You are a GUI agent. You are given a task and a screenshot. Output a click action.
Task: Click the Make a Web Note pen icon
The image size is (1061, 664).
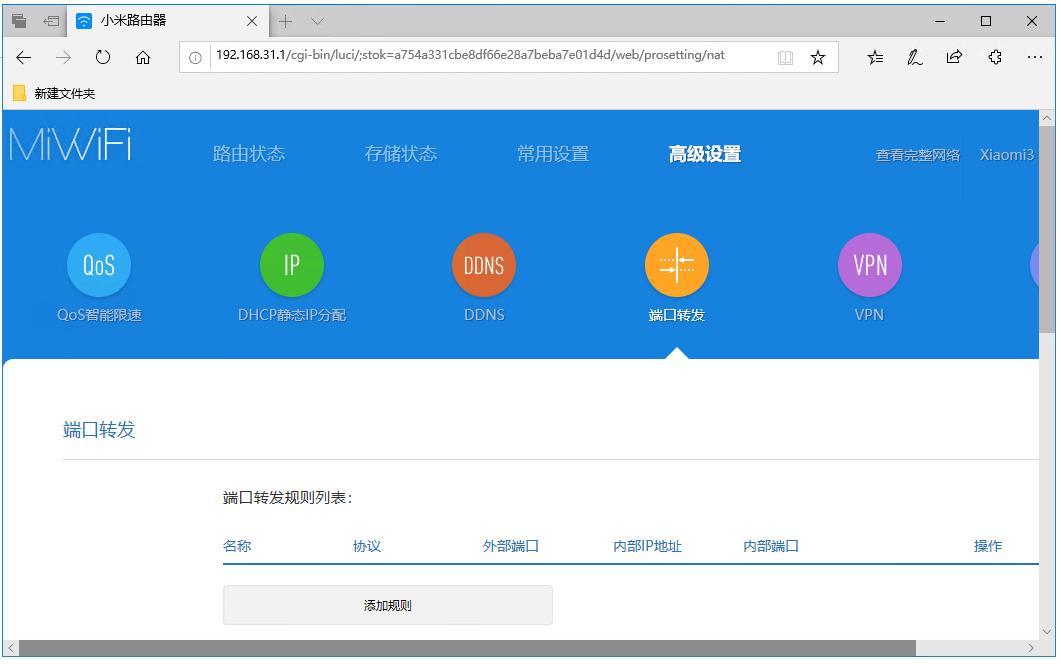pos(915,57)
